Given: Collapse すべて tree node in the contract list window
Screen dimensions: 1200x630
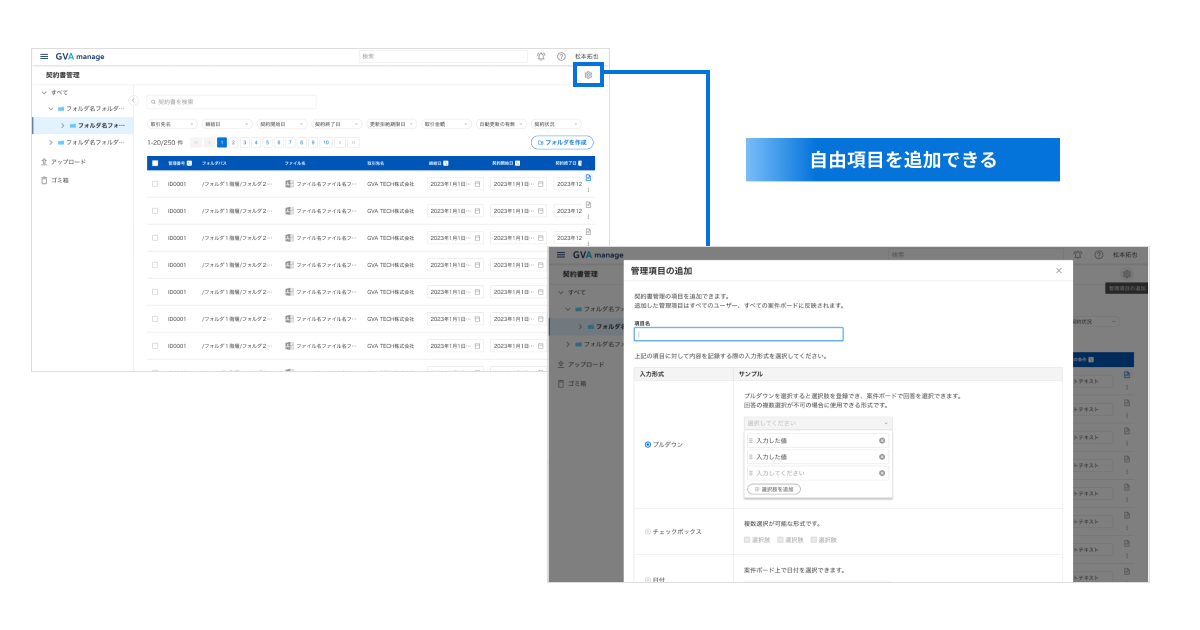Looking at the screenshot, I should (x=42, y=92).
